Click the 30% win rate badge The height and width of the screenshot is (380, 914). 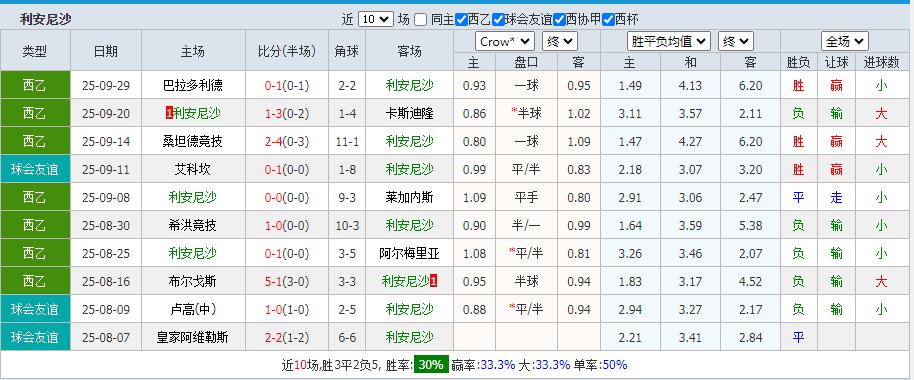point(431,365)
